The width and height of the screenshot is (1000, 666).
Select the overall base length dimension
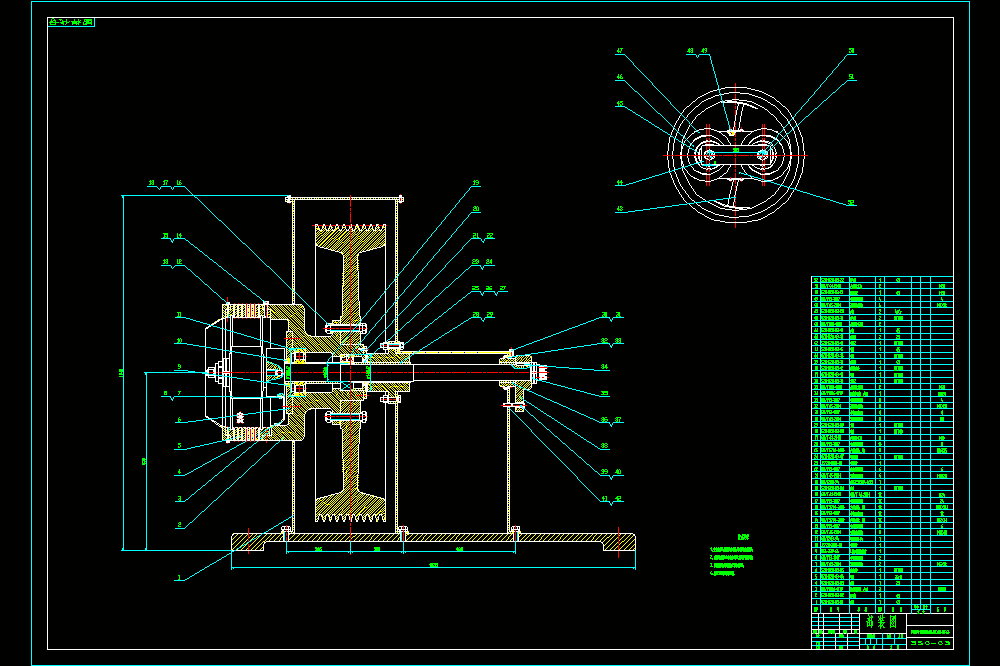[x=433, y=565]
